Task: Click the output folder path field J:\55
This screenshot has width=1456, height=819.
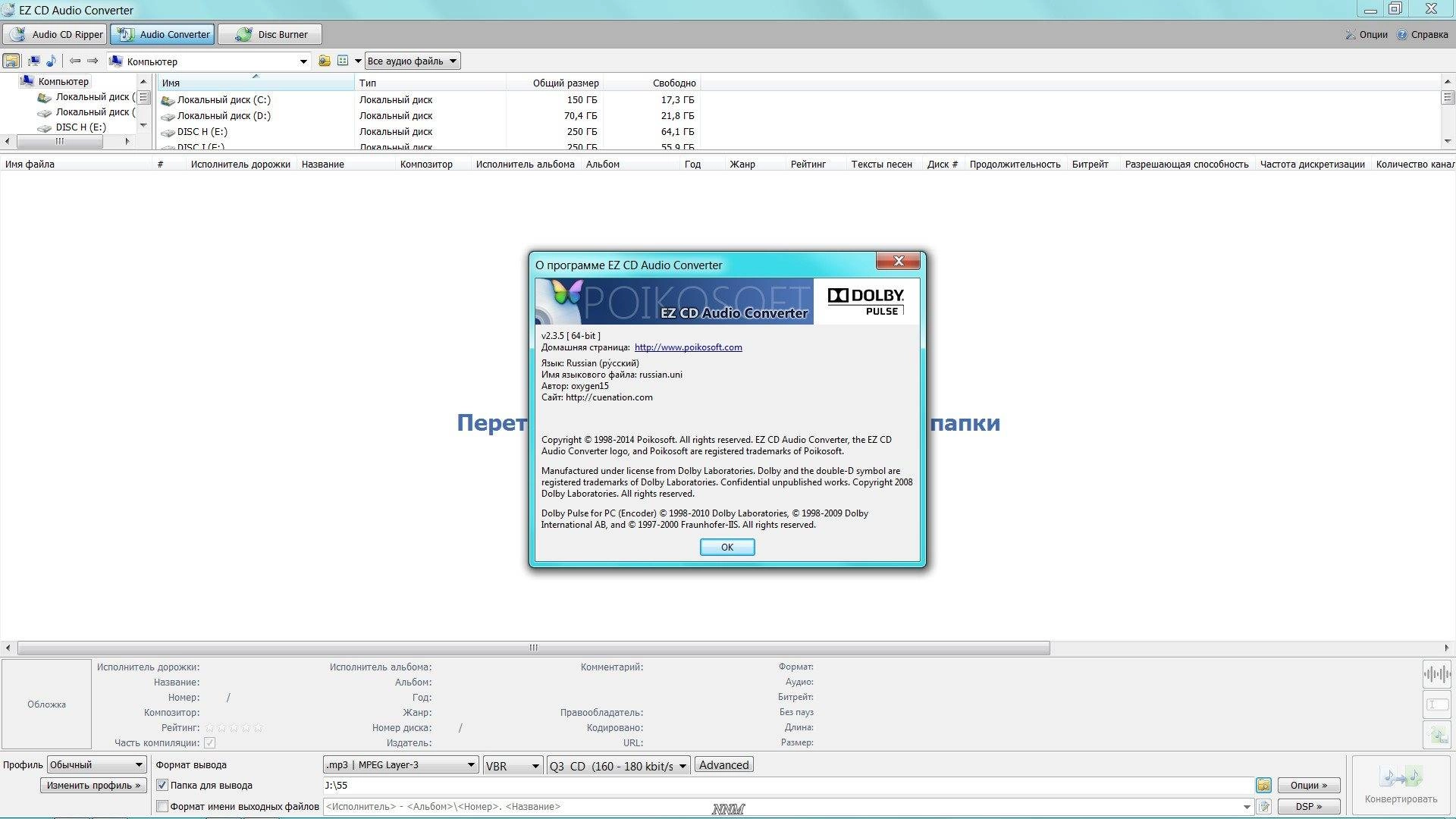Action: 787,786
